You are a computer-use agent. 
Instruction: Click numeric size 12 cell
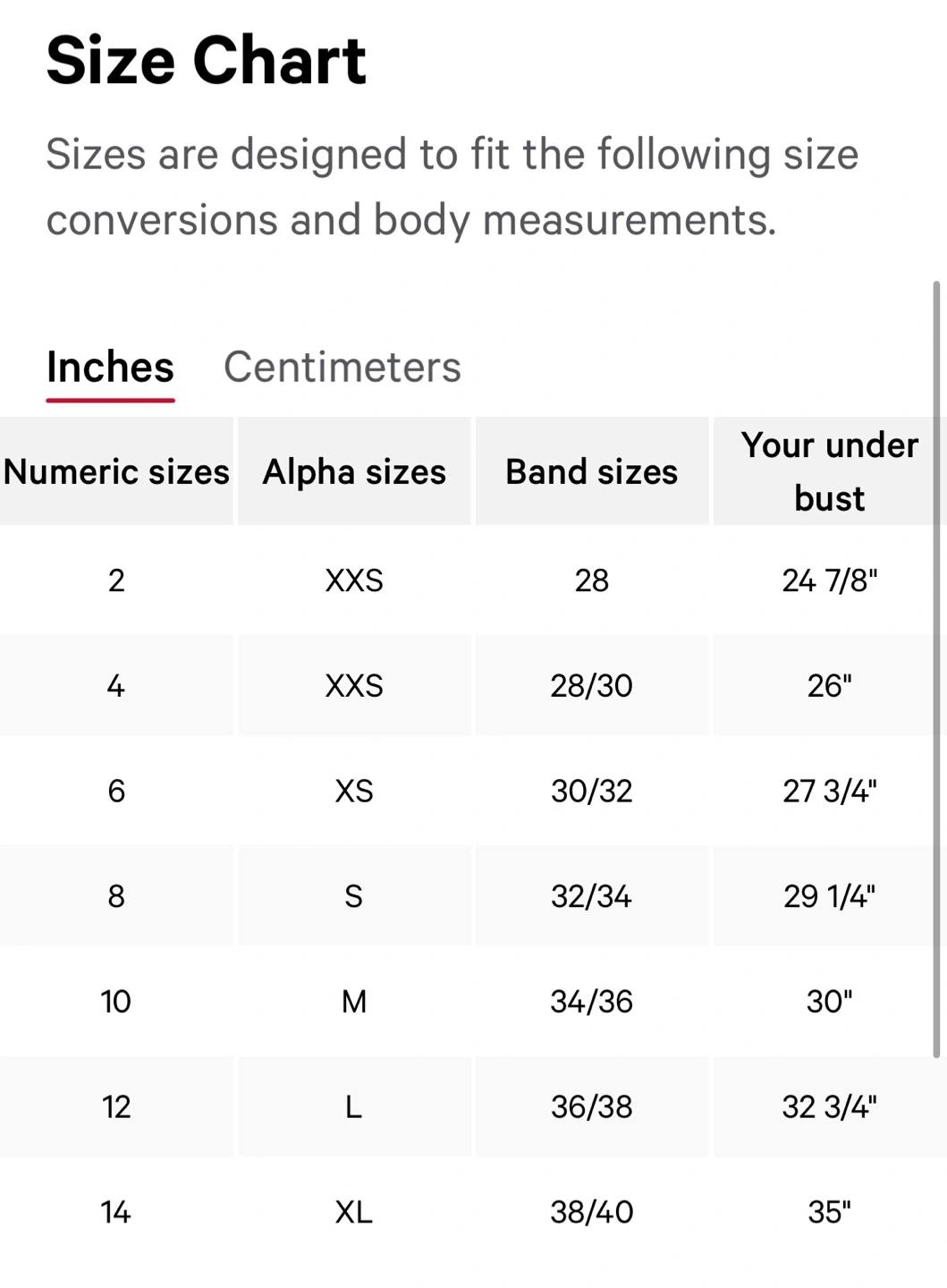[116, 1107]
